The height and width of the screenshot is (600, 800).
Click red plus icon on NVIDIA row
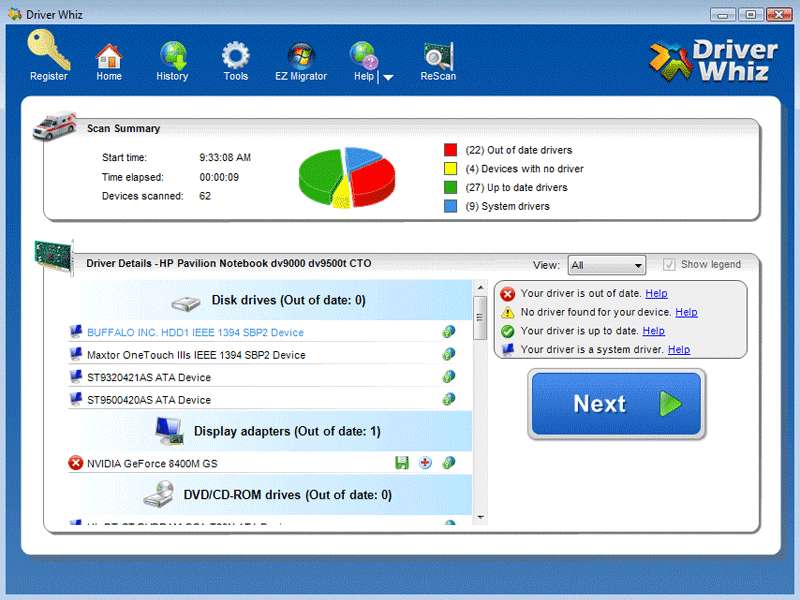point(425,463)
